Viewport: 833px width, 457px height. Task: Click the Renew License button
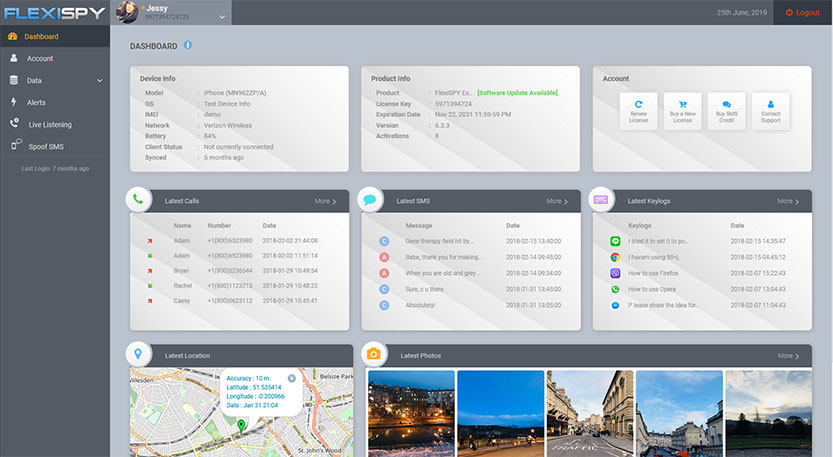pyautogui.click(x=638, y=111)
